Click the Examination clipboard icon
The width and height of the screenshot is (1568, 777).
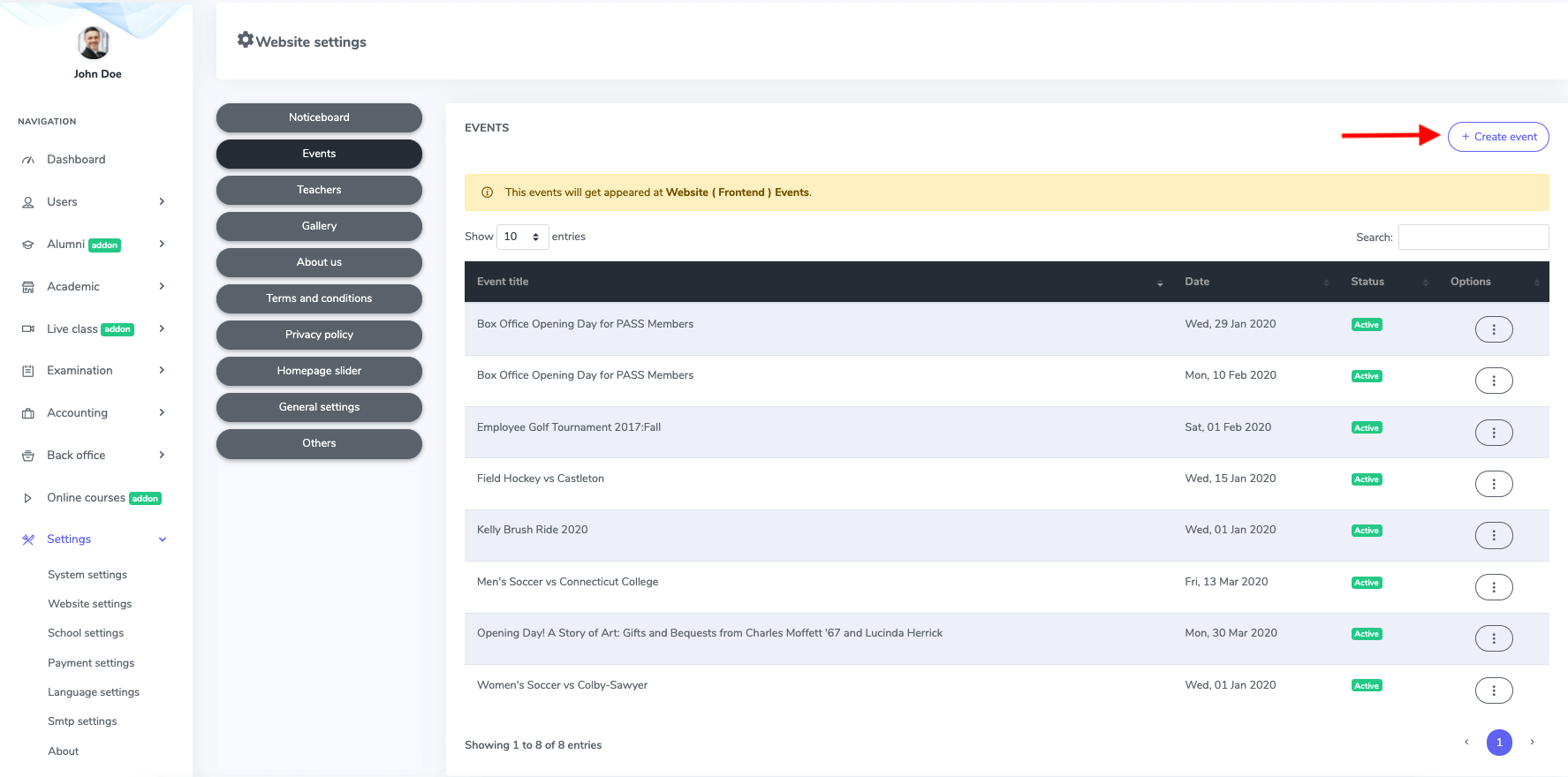[28, 371]
